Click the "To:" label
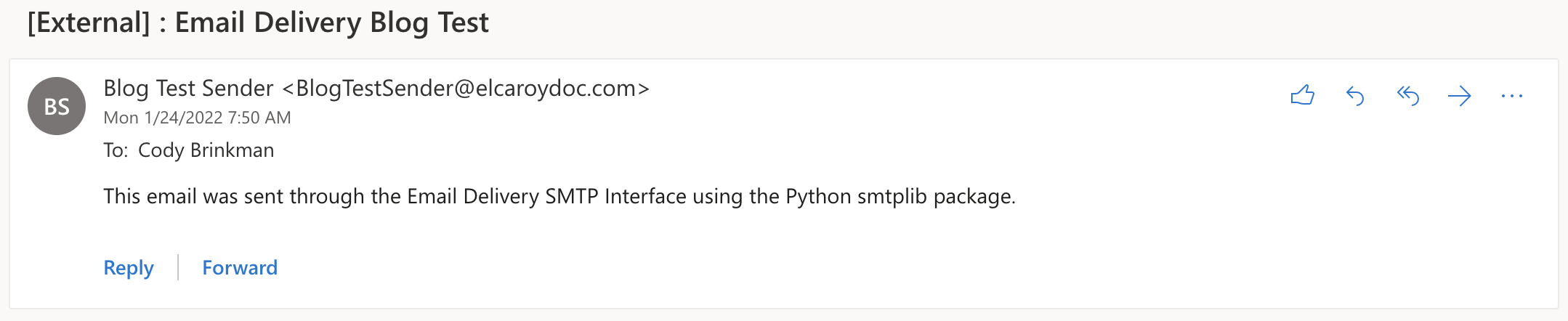Screen dimensions: 1568x321 pyautogui.click(x=116, y=150)
